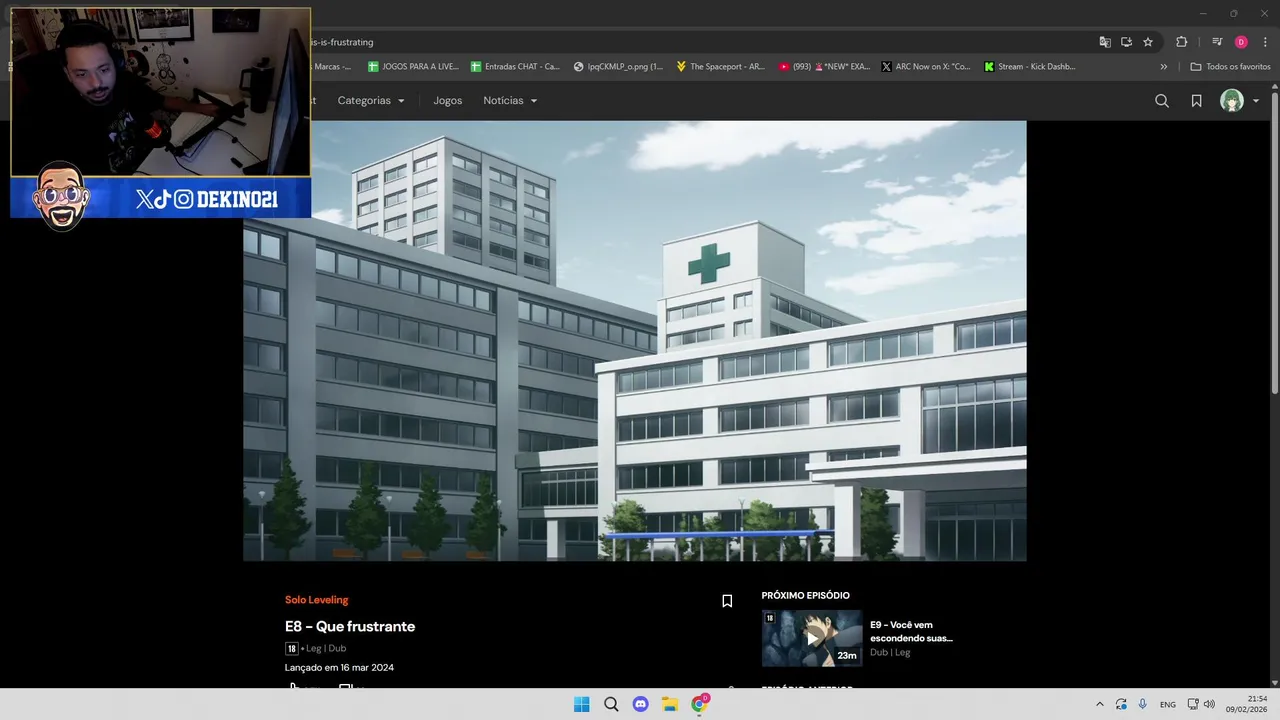Play next episode E9 thumbnail
Screen dimensions: 1280x720
point(812,638)
